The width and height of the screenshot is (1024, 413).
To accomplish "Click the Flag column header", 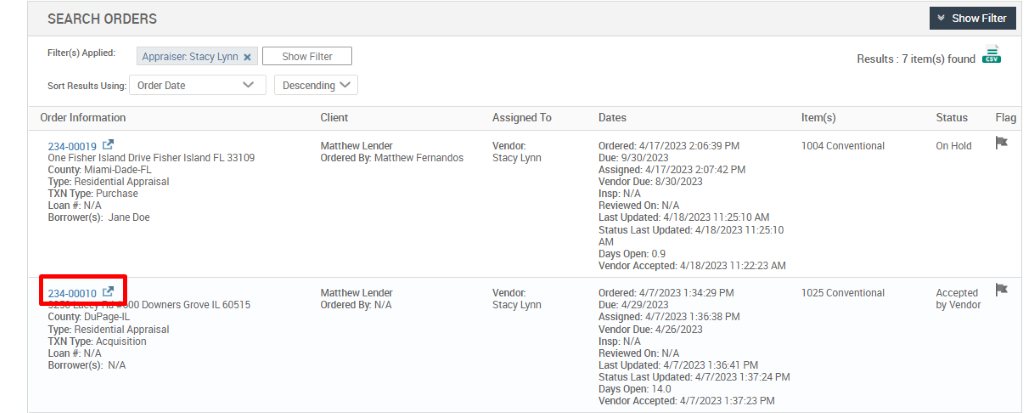I will tap(1006, 118).
